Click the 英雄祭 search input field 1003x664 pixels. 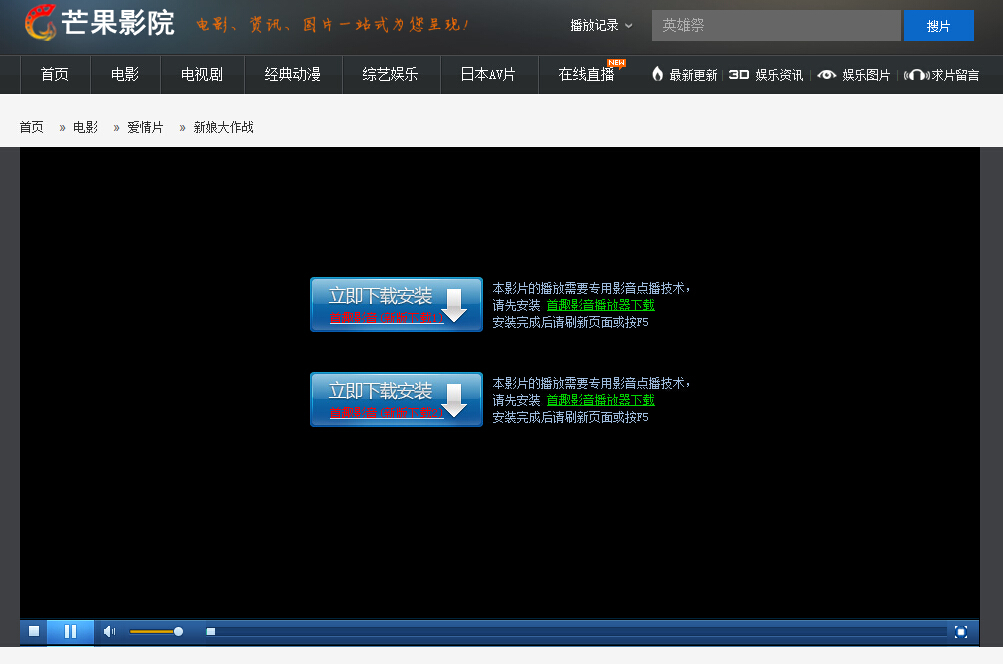click(x=775, y=26)
